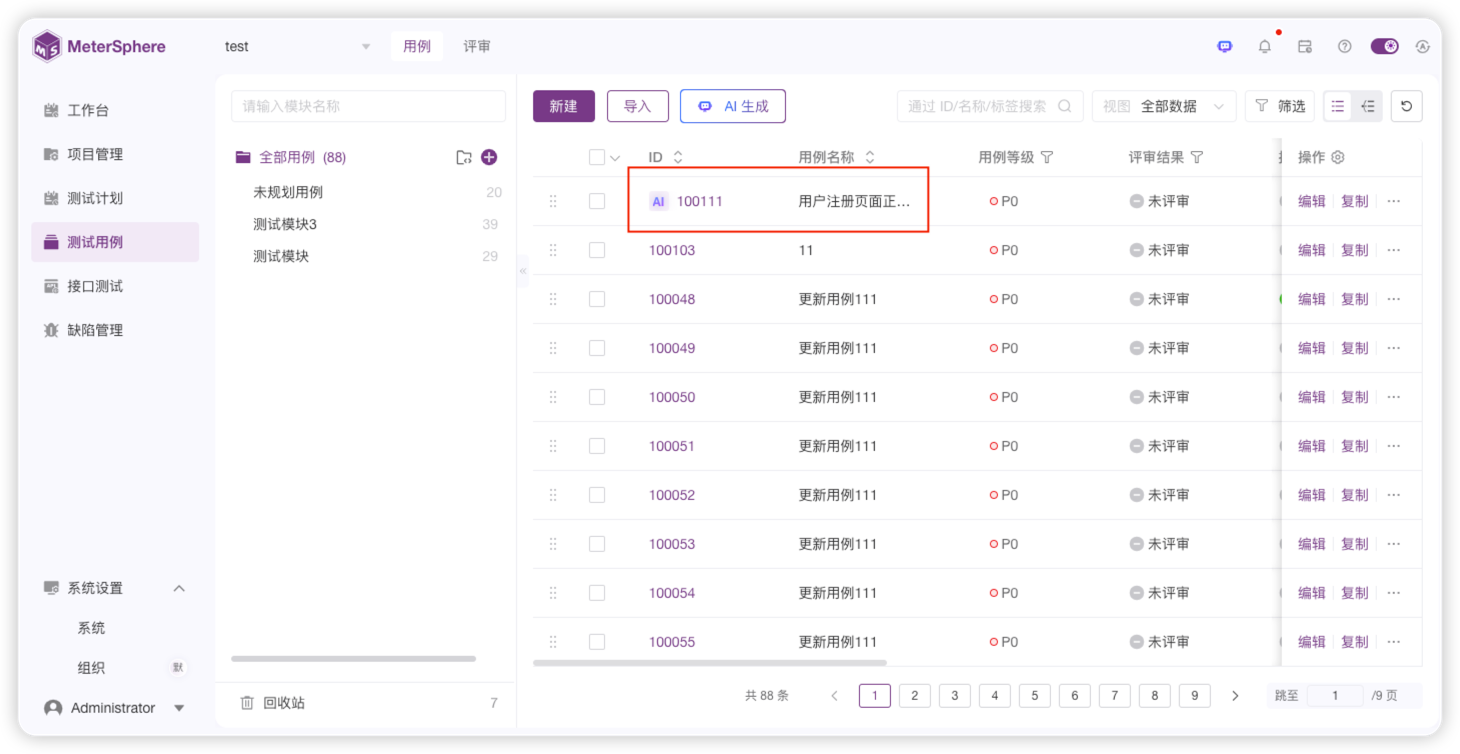Sort by the ID column arrows

click(x=678, y=157)
